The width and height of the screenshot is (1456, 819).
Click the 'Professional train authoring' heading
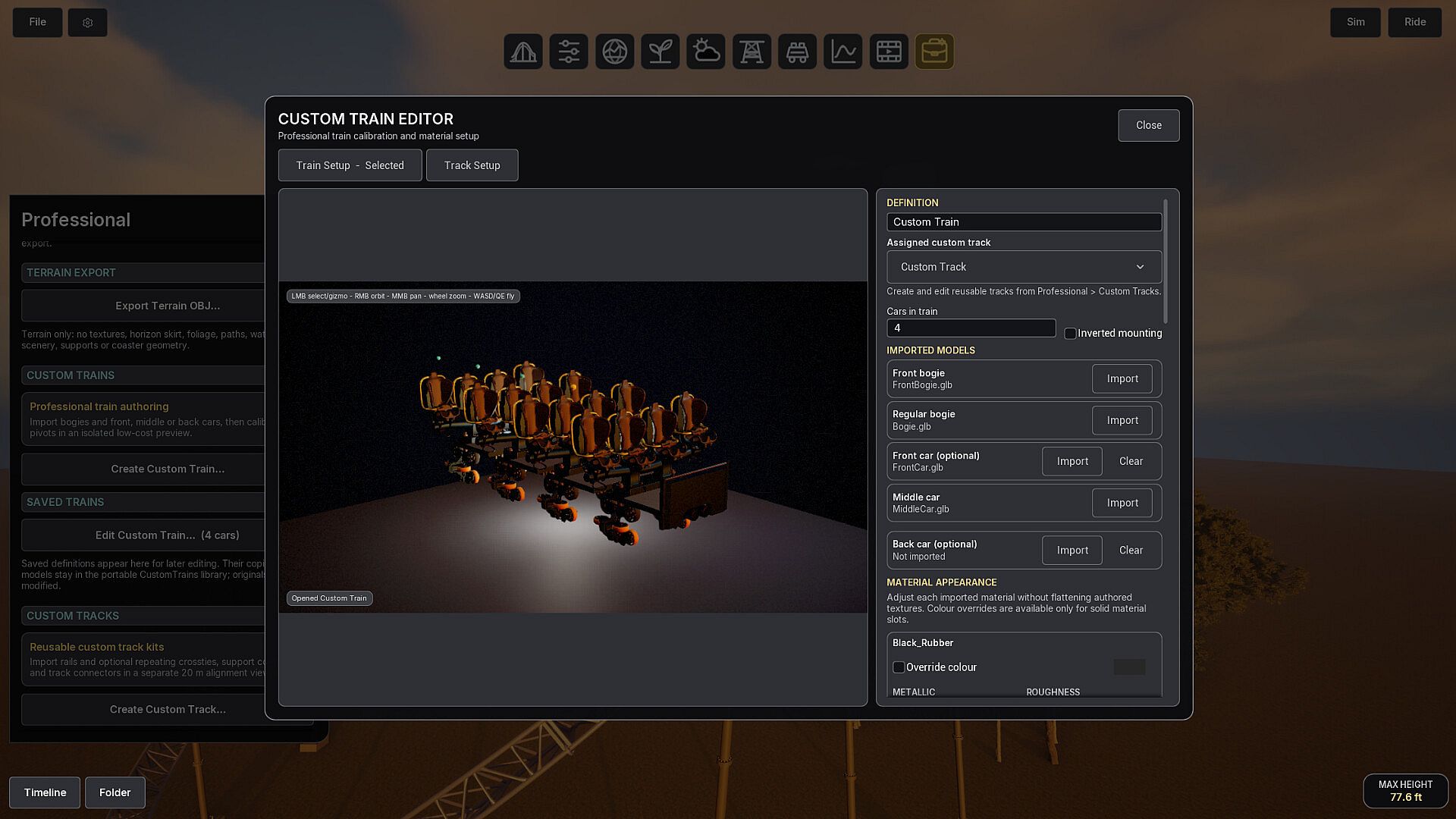(99, 407)
